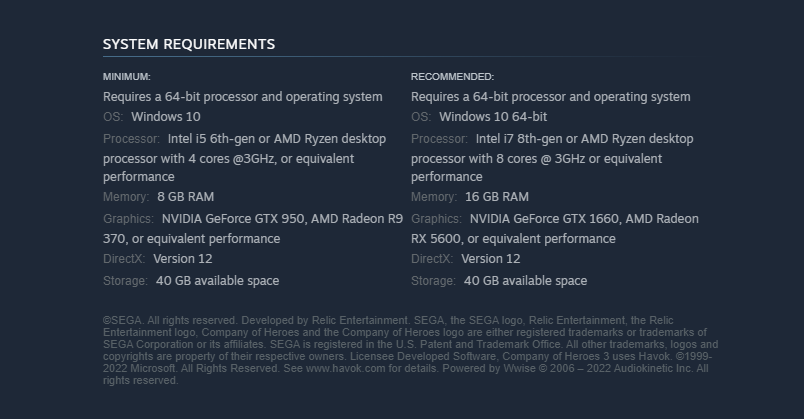Click the www.havok.com address in copyright text
Image resolution: width=804 pixels, height=419 pixels.
pyautogui.click(x=346, y=369)
